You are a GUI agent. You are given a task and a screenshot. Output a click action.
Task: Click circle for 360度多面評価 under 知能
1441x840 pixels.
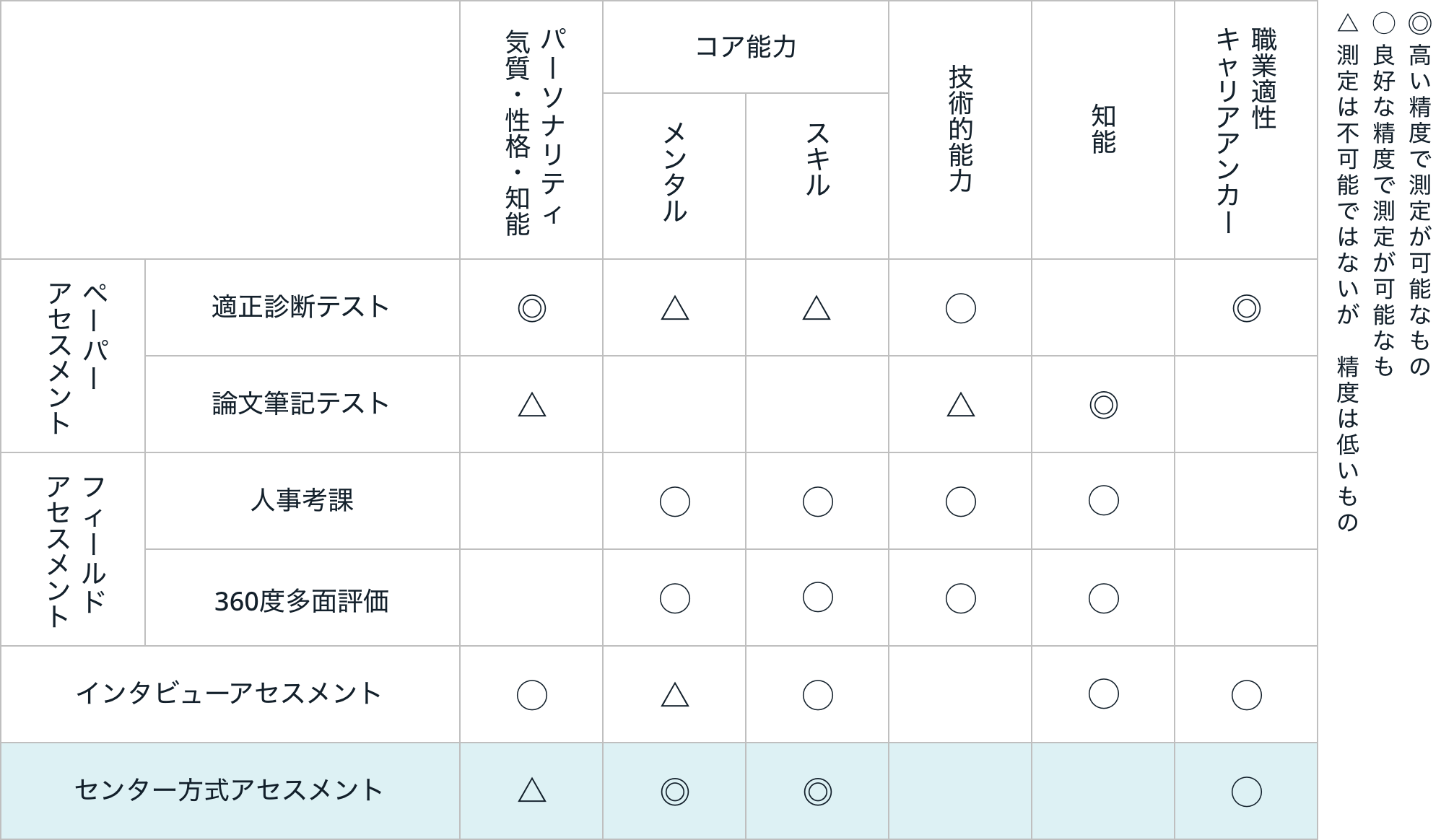coord(1104,598)
